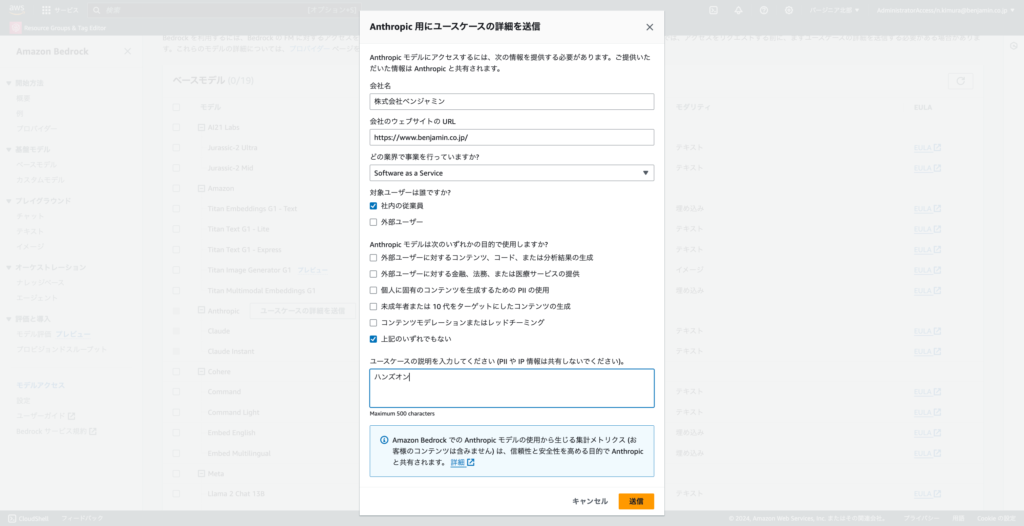The image size is (1024, 526).
Task: Collapse the プレイグラウンド sidebar section
Action: click(9, 201)
